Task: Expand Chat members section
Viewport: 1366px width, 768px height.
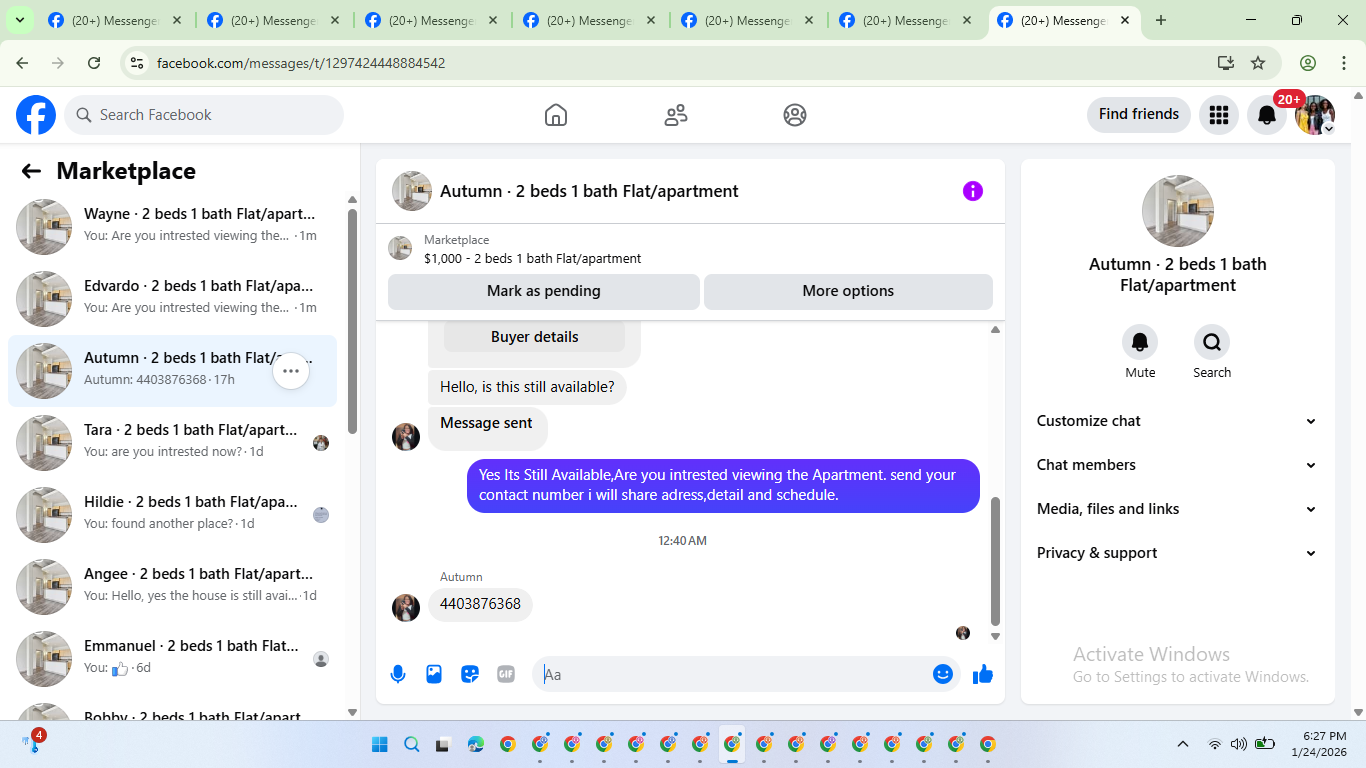Action: (1178, 465)
